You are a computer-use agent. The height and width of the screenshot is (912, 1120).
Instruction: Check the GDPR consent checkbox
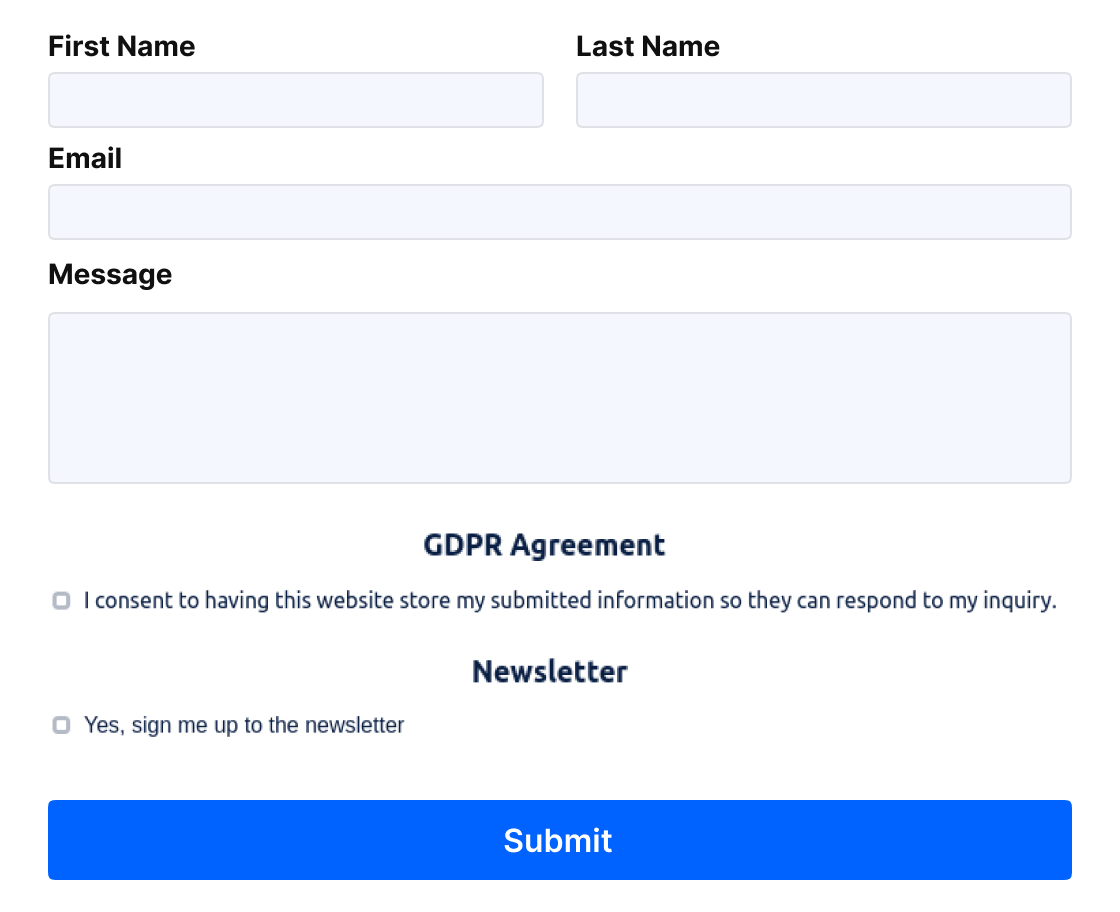click(61, 601)
